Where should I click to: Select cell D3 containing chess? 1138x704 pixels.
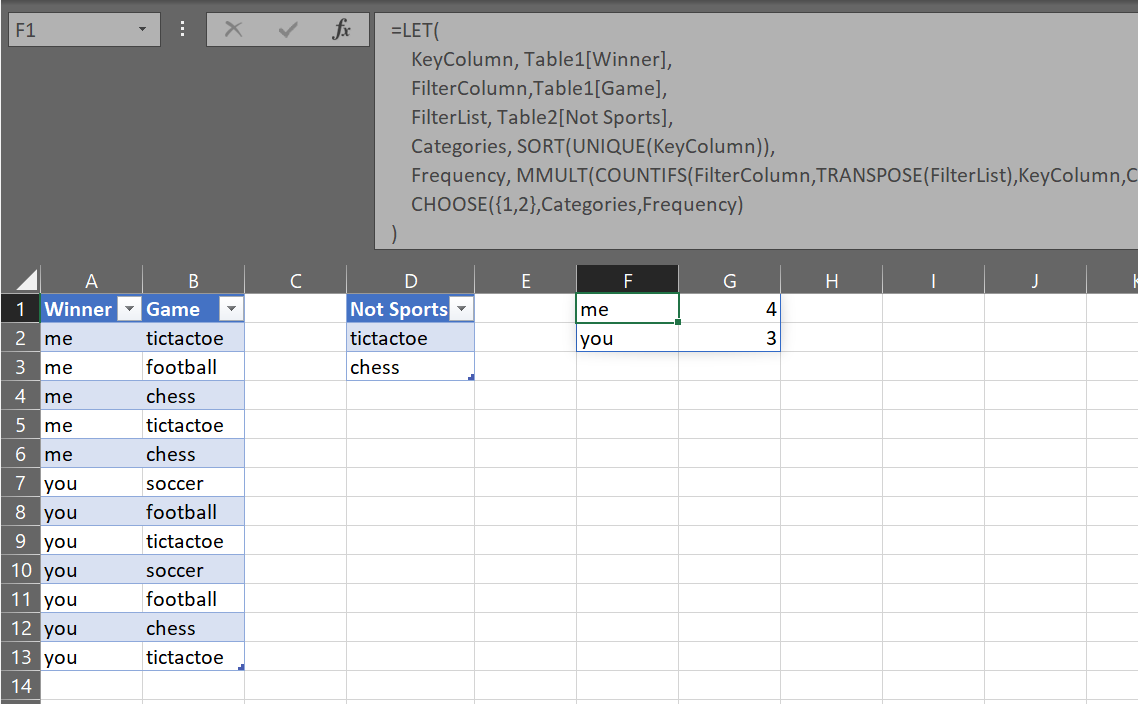[411, 367]
